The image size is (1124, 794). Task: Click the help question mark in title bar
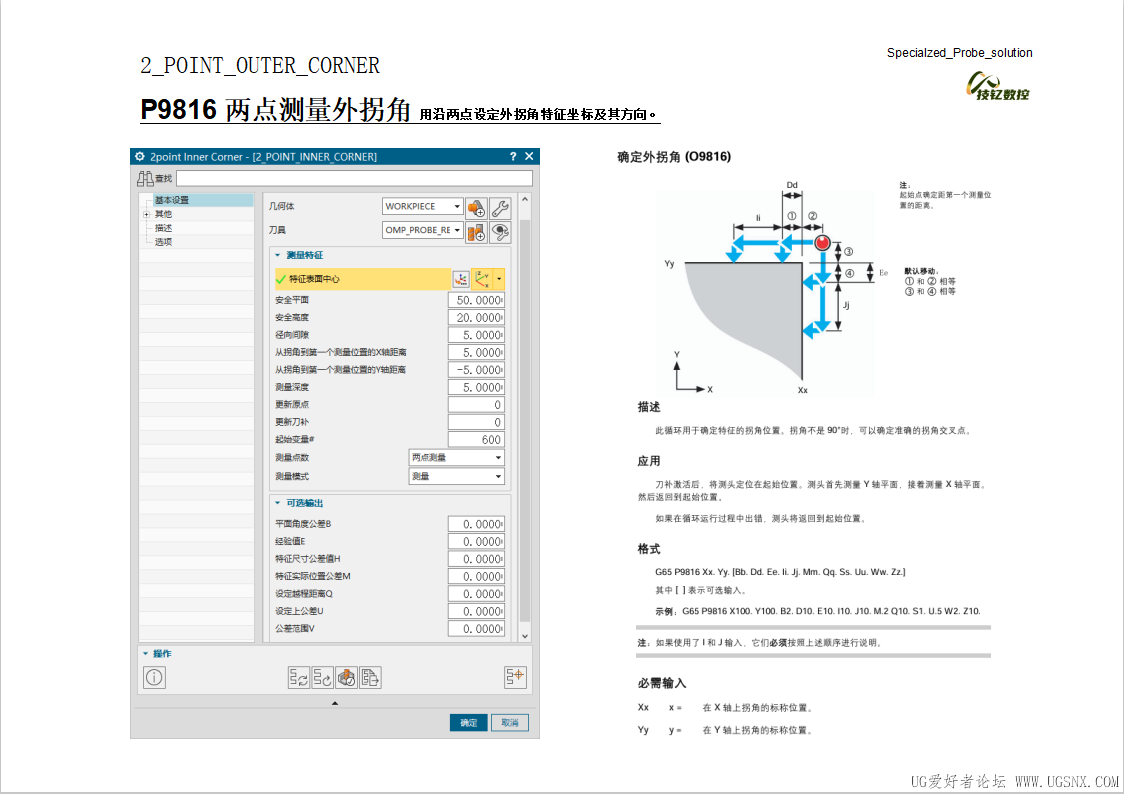(513, 156)
